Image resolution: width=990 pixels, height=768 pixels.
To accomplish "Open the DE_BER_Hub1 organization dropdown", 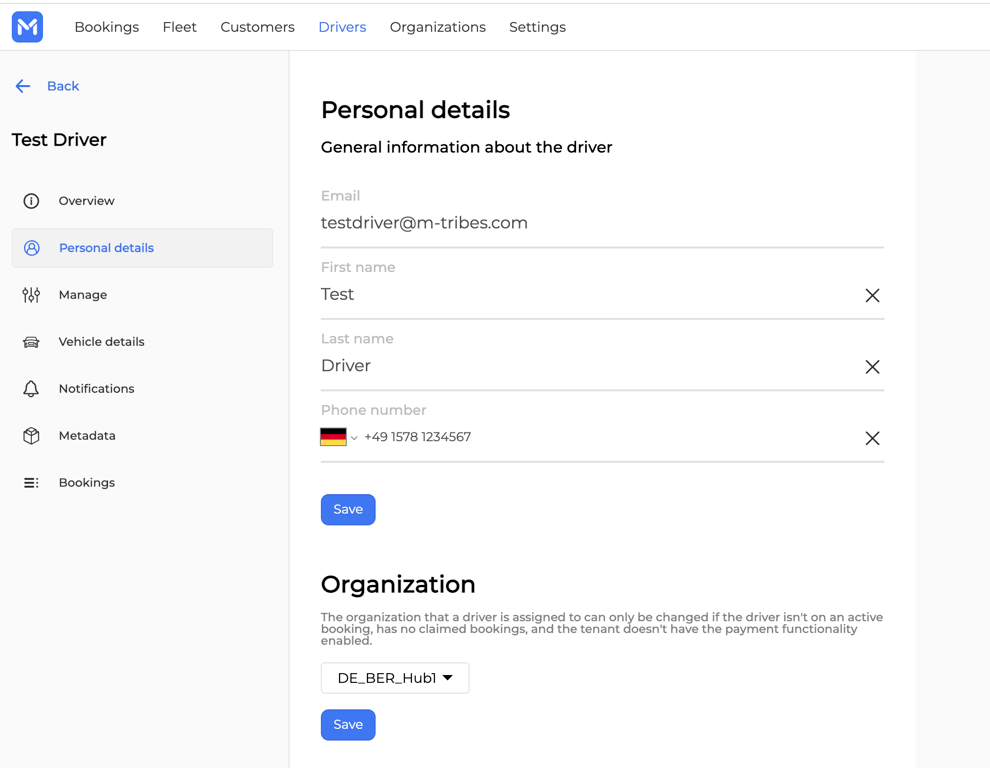I will (x=395, y=678).
